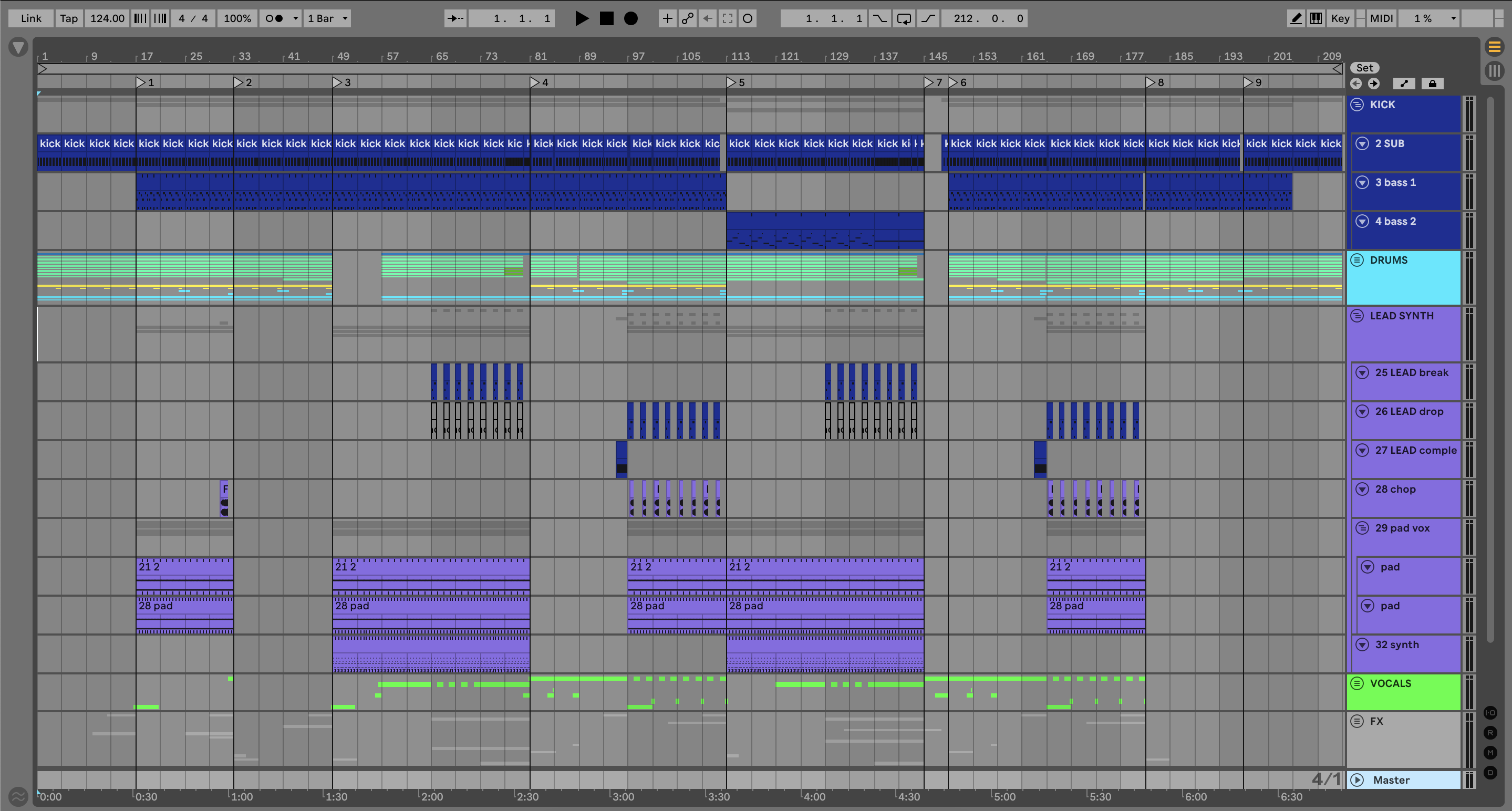
Task: Select the 4 / 4 time signature field
Action: [x=193, y=18]
